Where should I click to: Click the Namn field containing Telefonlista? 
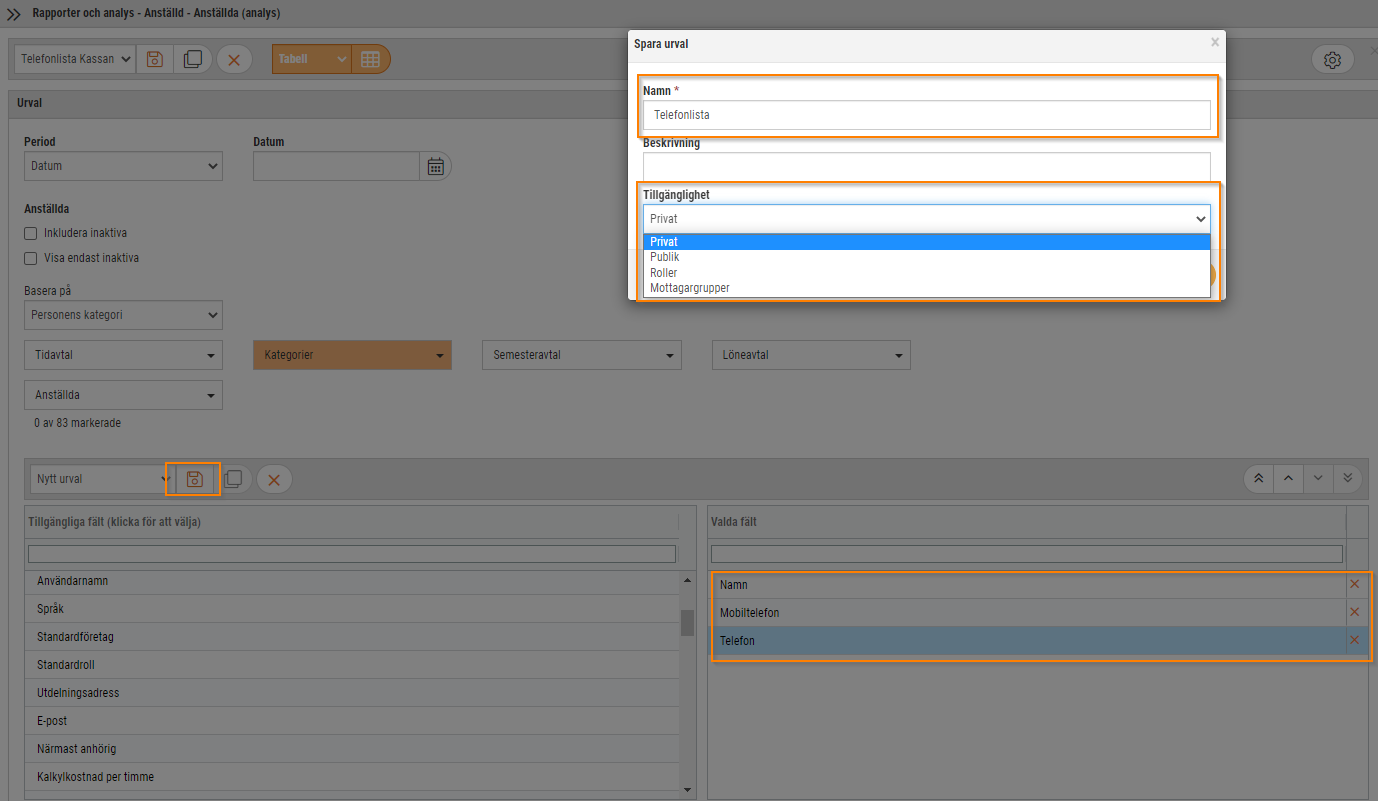click(926, 115)
